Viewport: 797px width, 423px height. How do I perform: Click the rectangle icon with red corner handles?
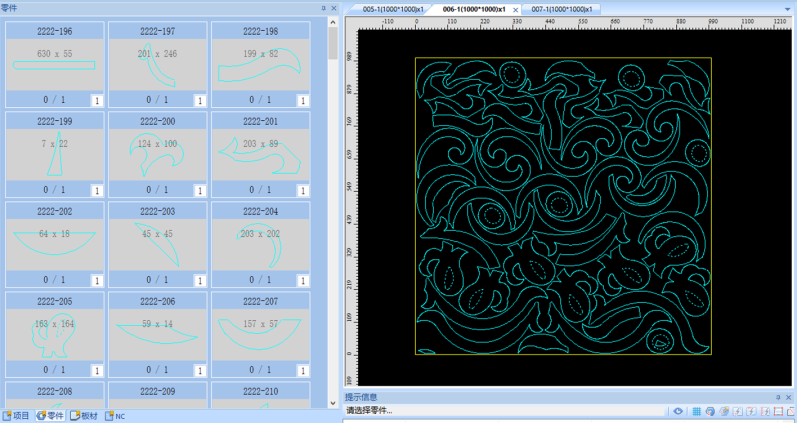[778, 411]
